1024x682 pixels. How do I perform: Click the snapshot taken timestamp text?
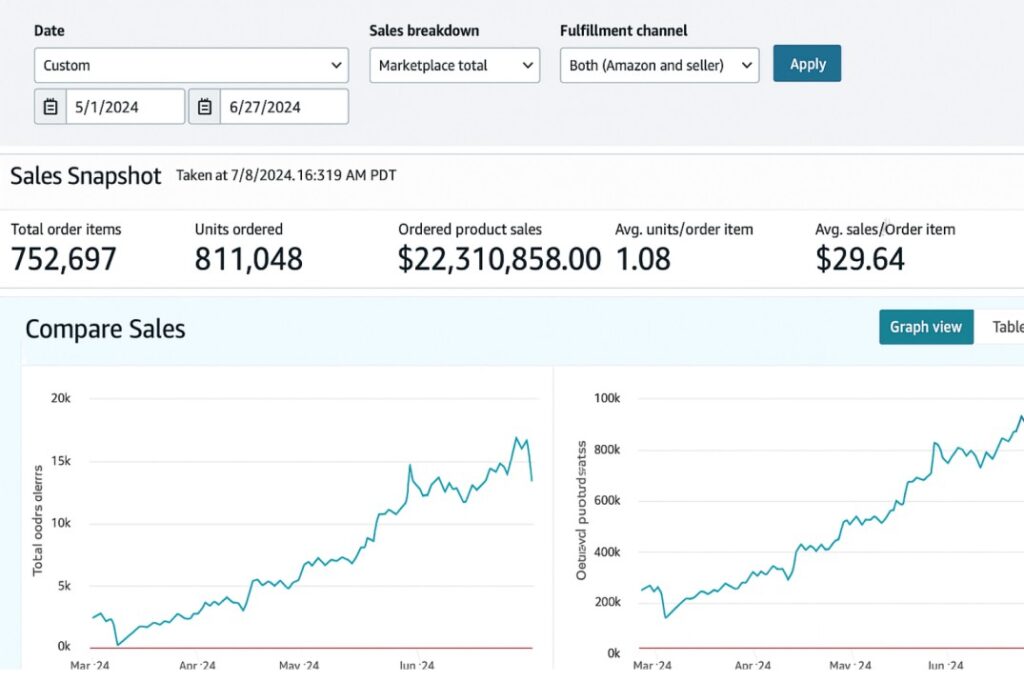[286, 175]
